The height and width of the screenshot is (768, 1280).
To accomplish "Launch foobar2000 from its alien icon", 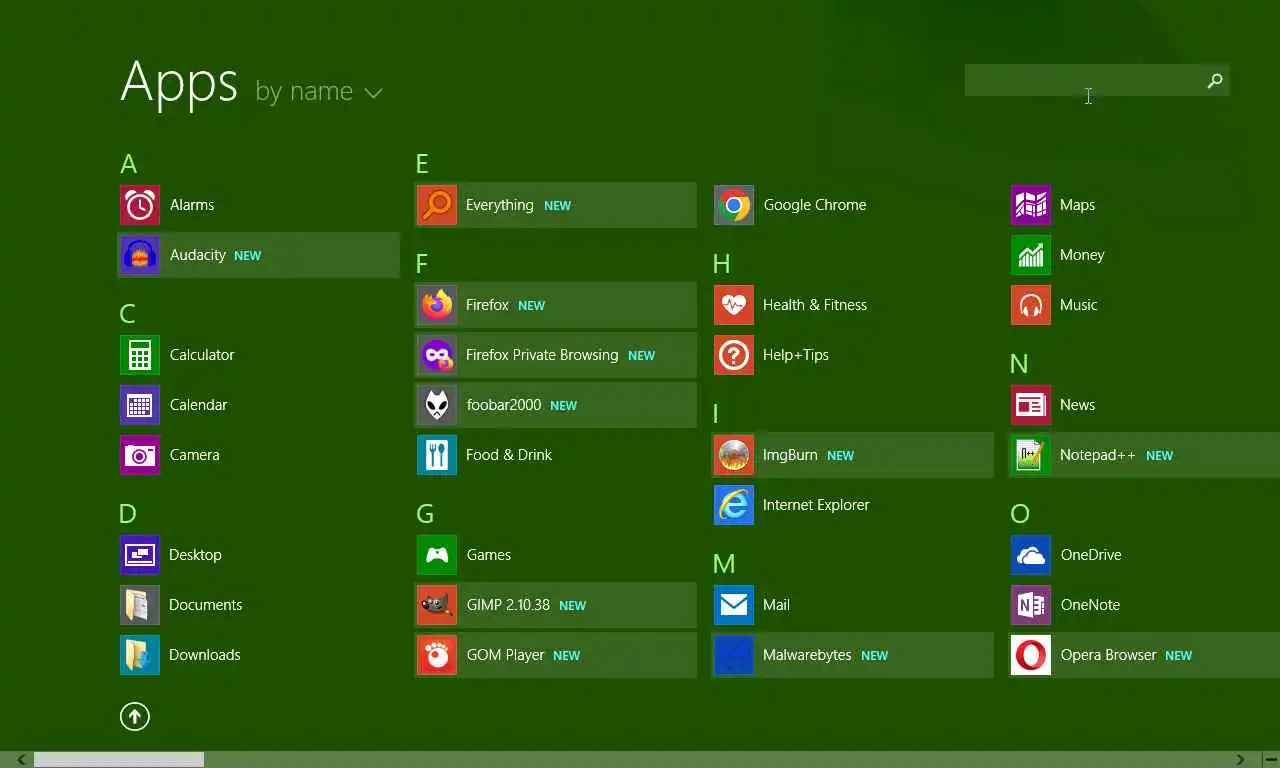I will click(x=437, y=405).
